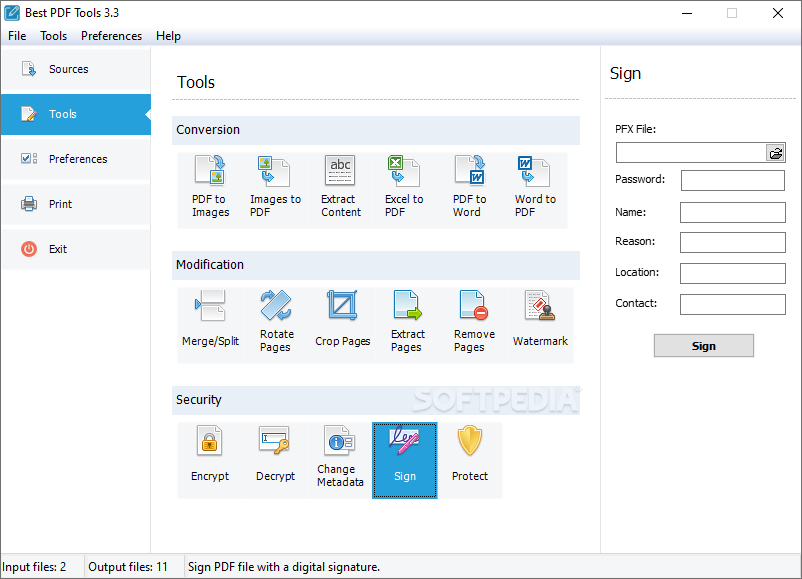Click the status message about digital signature
Viewport: 802px width, 579px height.
pos(284,567)
